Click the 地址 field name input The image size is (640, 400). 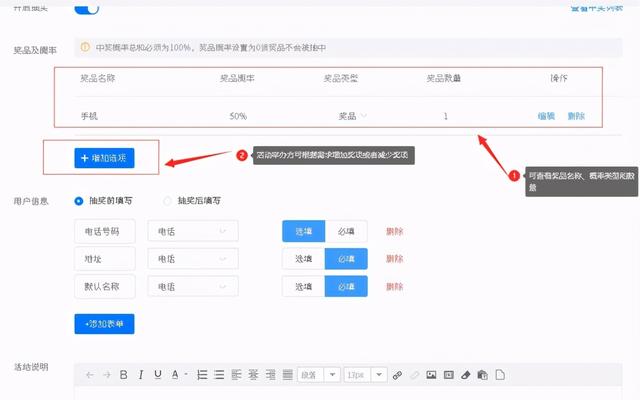coord(105,259)
